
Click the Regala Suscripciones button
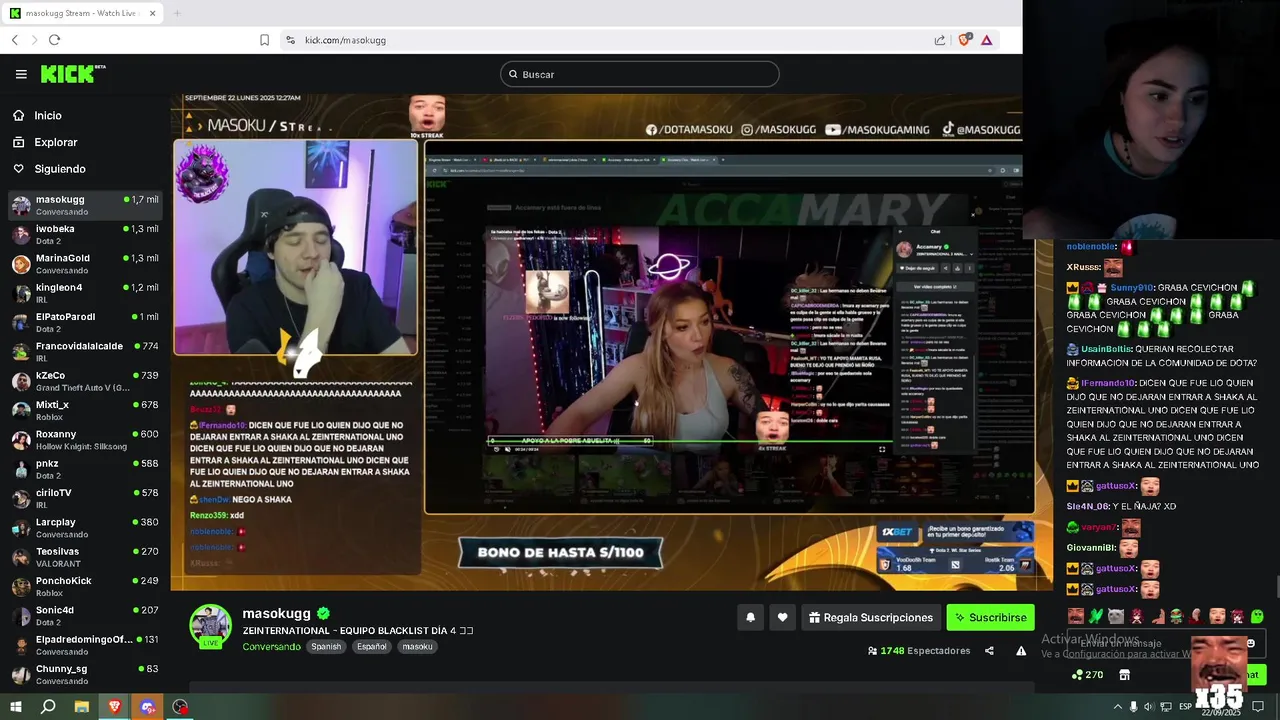[x=870, y=617]
